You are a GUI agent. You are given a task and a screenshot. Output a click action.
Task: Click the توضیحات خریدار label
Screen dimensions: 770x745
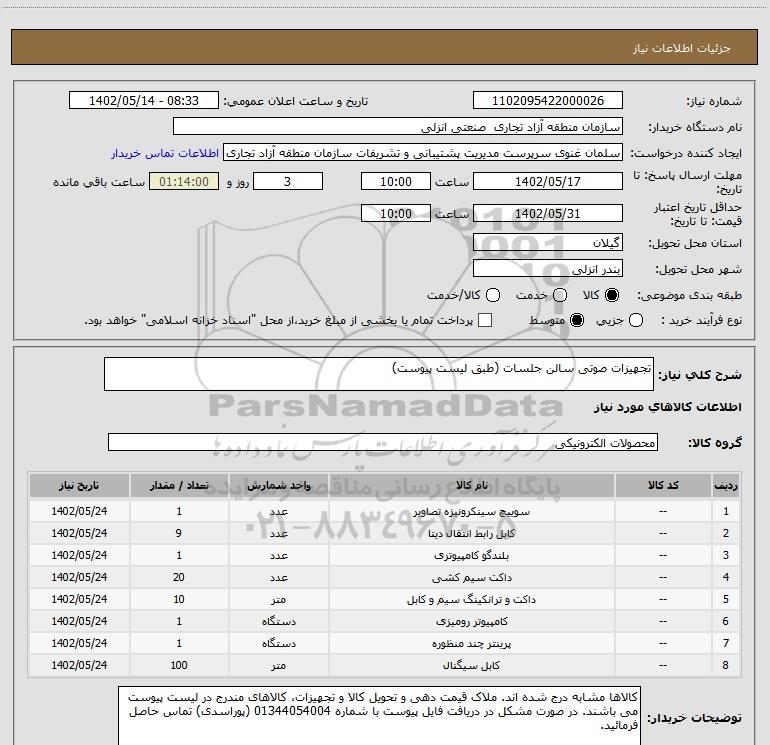pyautogui.click(x=694, y=718)
